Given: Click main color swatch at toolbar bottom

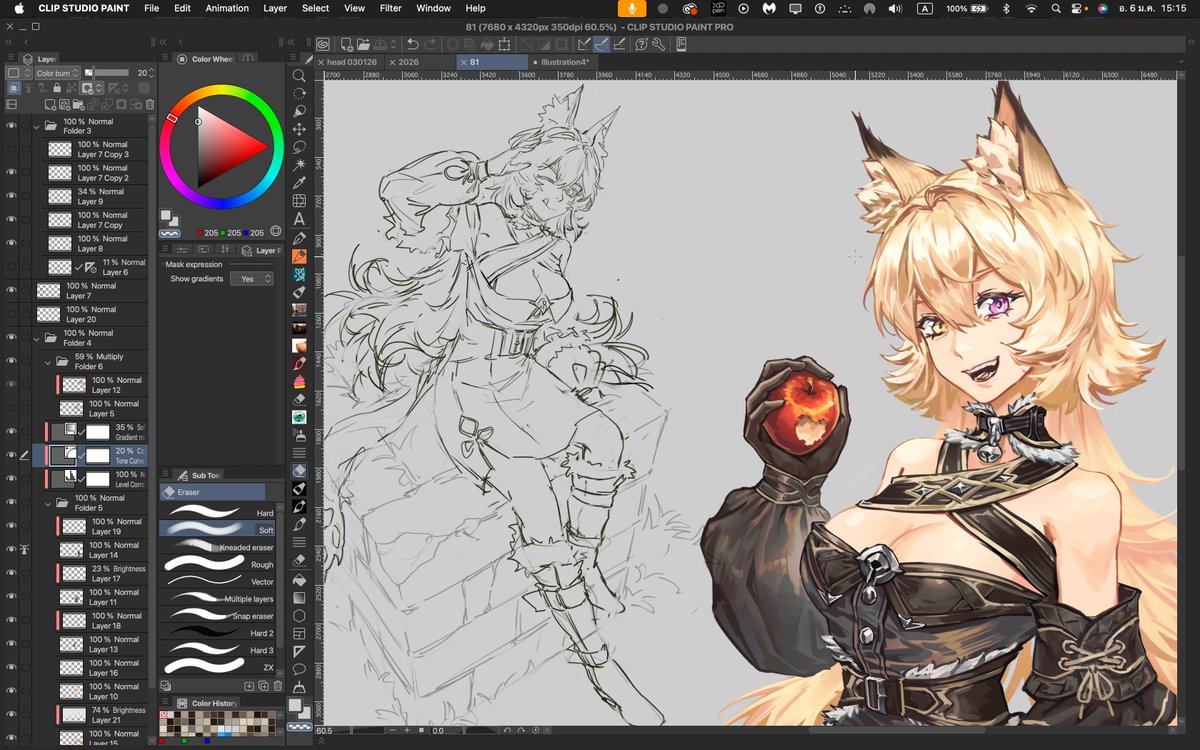Looking at the screenshot, I should [x=296, y=705].
